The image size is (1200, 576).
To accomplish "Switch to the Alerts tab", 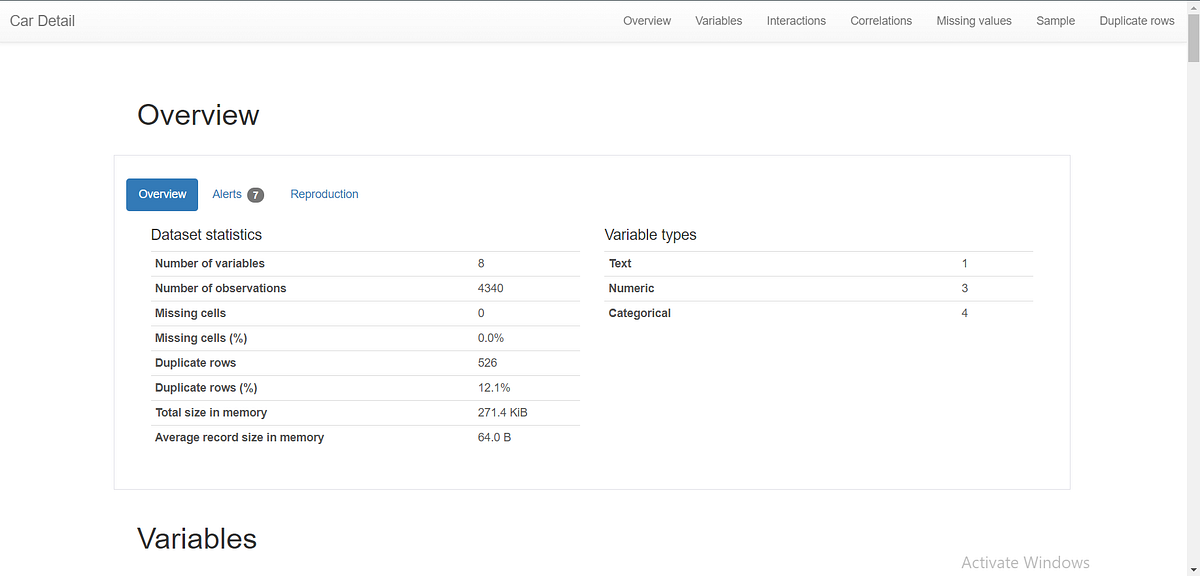I will (227, 194).
